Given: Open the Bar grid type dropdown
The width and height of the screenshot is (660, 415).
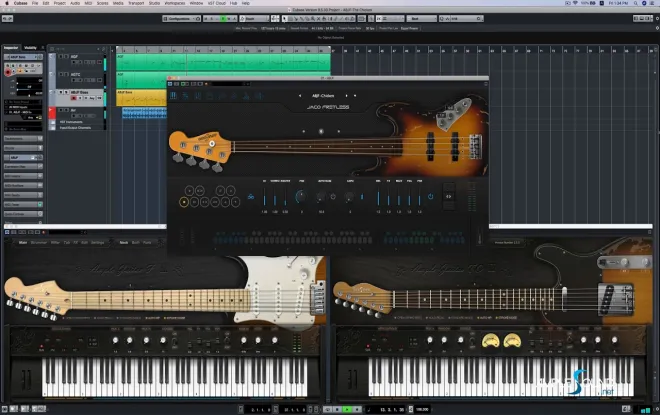Looking at the screenshot, I should coord(421,19).
